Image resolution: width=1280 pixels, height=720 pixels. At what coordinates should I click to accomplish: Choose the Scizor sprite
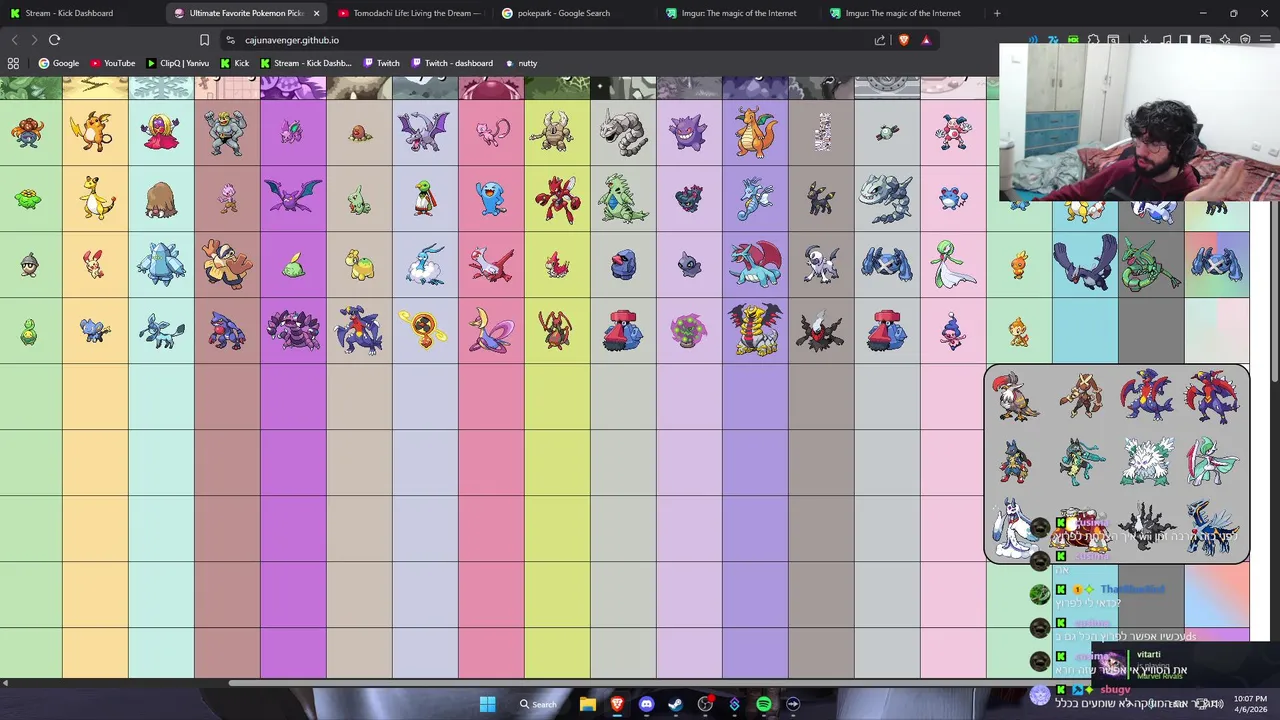[x=557, y=198]
